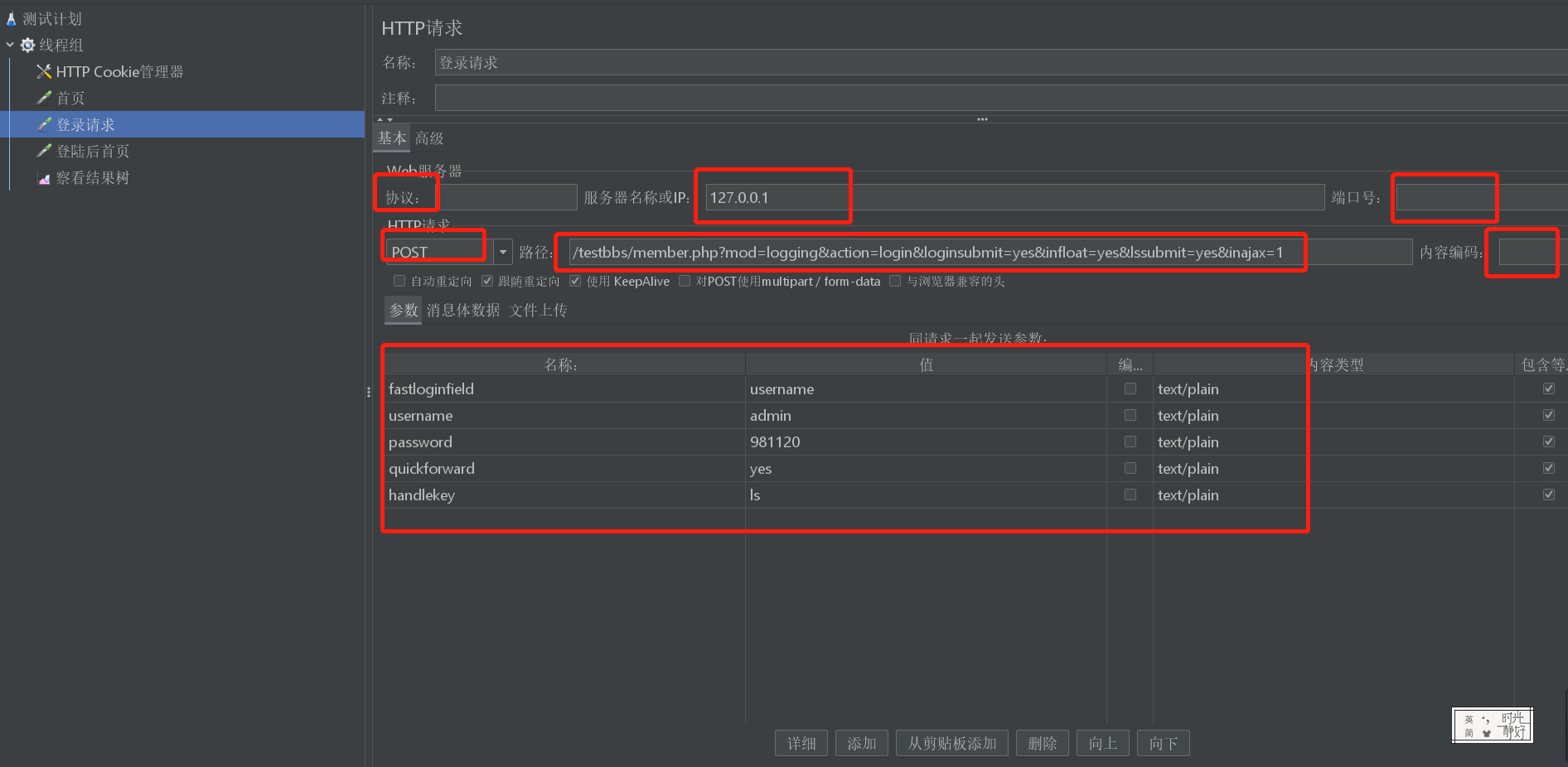Click the 删除 button
1568x767 pixels.
click(x=1043, y=743)
